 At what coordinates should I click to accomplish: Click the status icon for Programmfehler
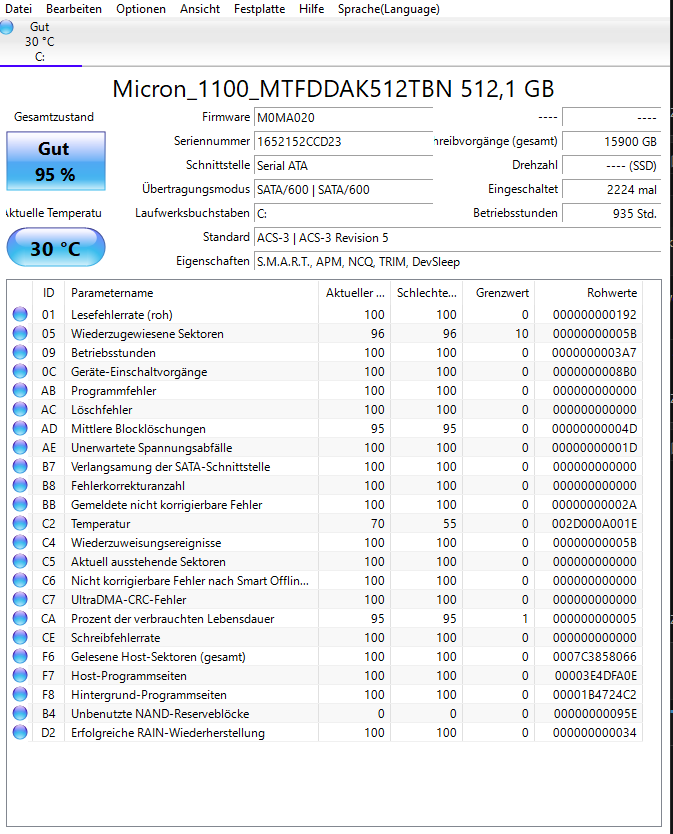tap(20, 390)
